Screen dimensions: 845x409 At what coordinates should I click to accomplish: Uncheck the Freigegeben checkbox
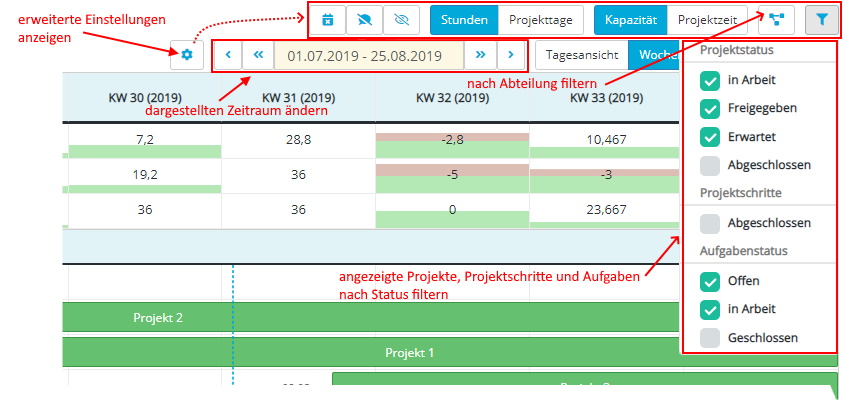pos(710,109)
